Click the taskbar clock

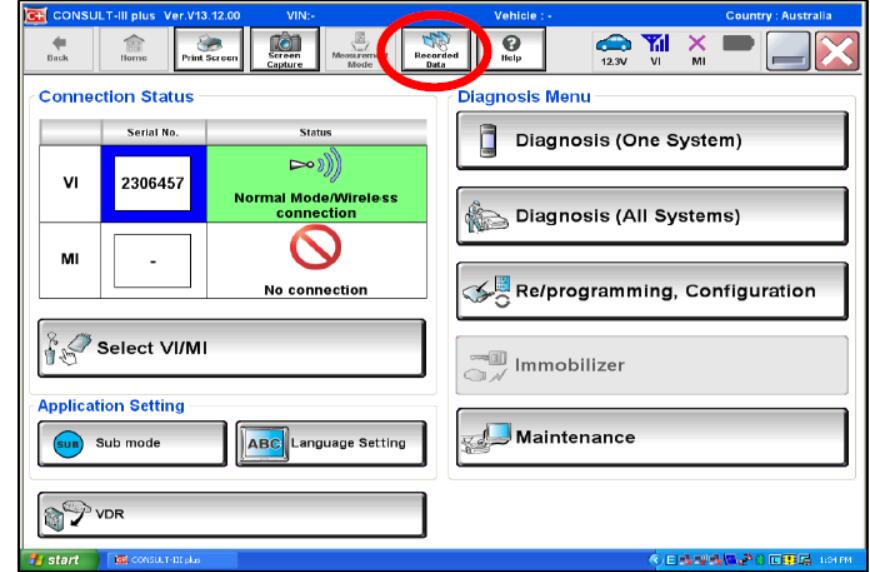[836, 560]
